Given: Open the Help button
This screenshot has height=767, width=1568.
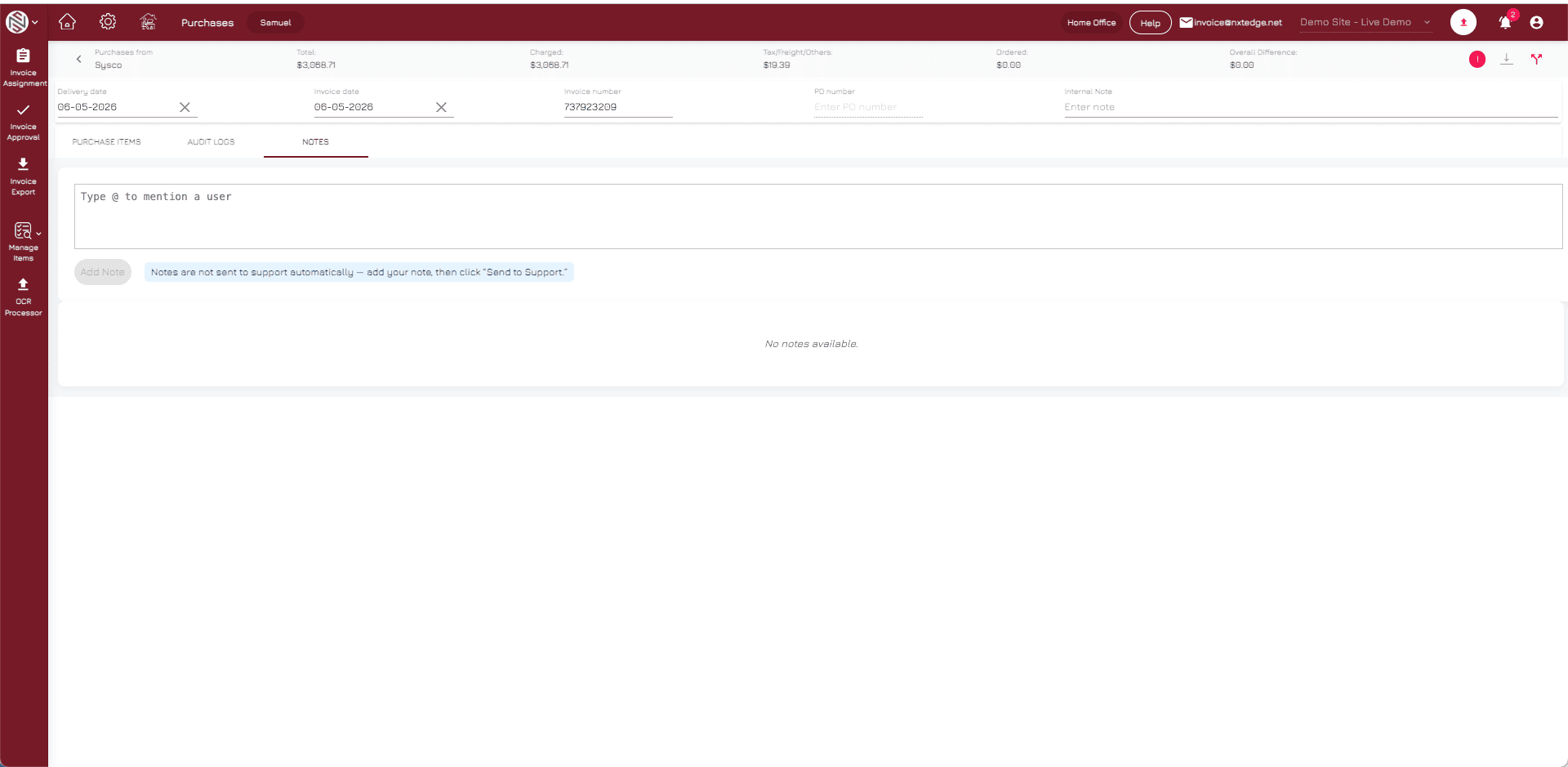Looking at the screenshot, I should [x=1150, y=23].
